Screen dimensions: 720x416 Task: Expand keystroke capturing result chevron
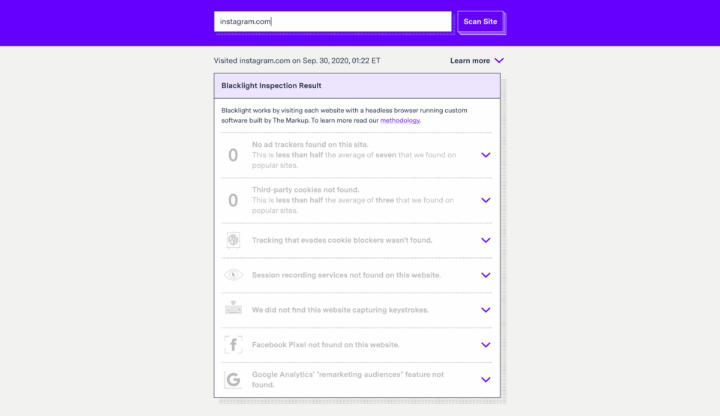point(485,309)
